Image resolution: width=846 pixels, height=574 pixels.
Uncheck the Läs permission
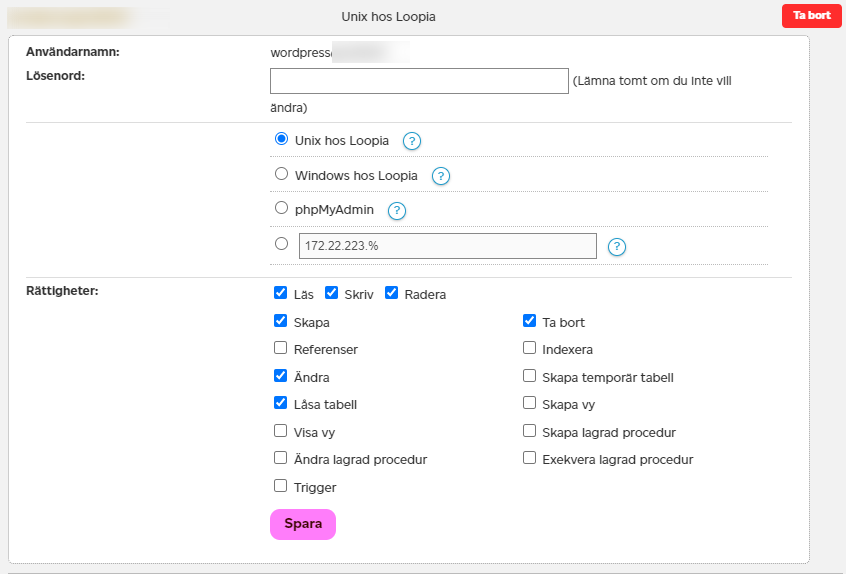coord(281,293)
